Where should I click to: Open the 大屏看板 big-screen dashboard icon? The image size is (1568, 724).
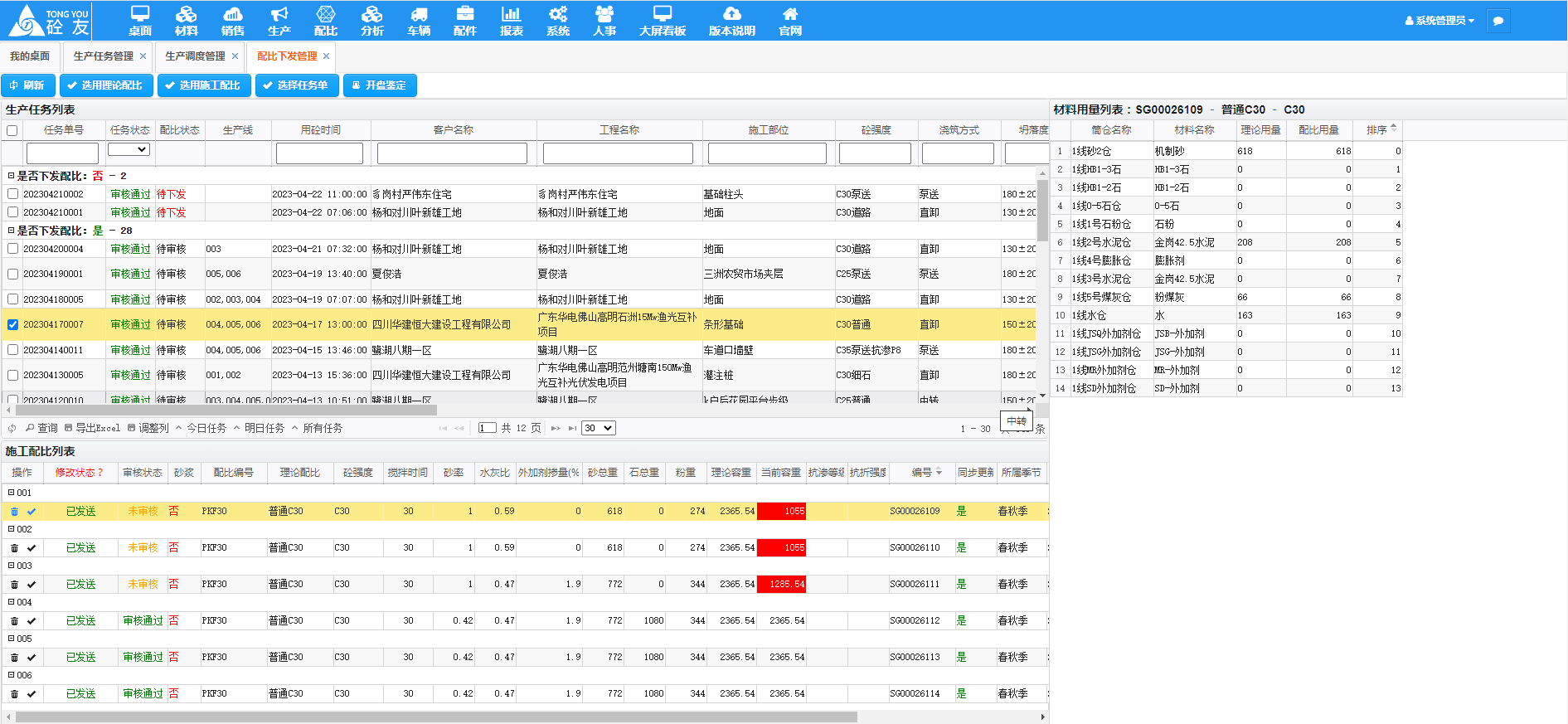pyautogui.click(x=663, y=21)
